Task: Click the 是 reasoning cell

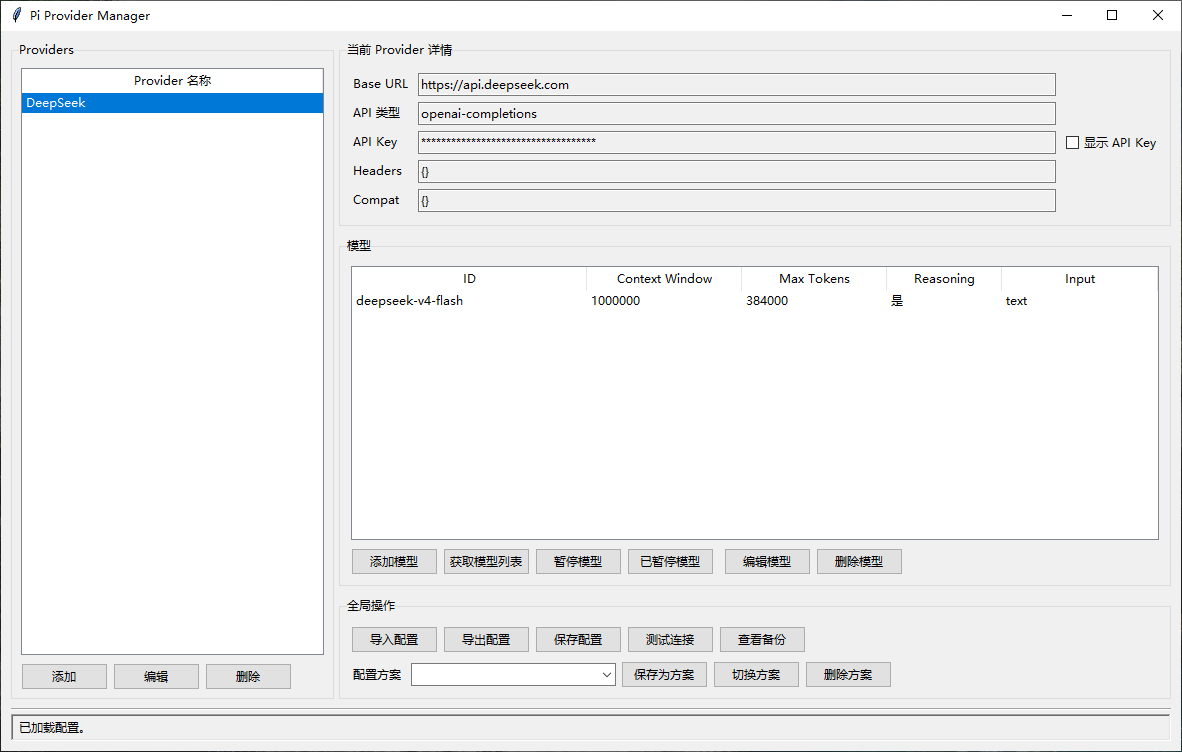Action: click(897, 301)
